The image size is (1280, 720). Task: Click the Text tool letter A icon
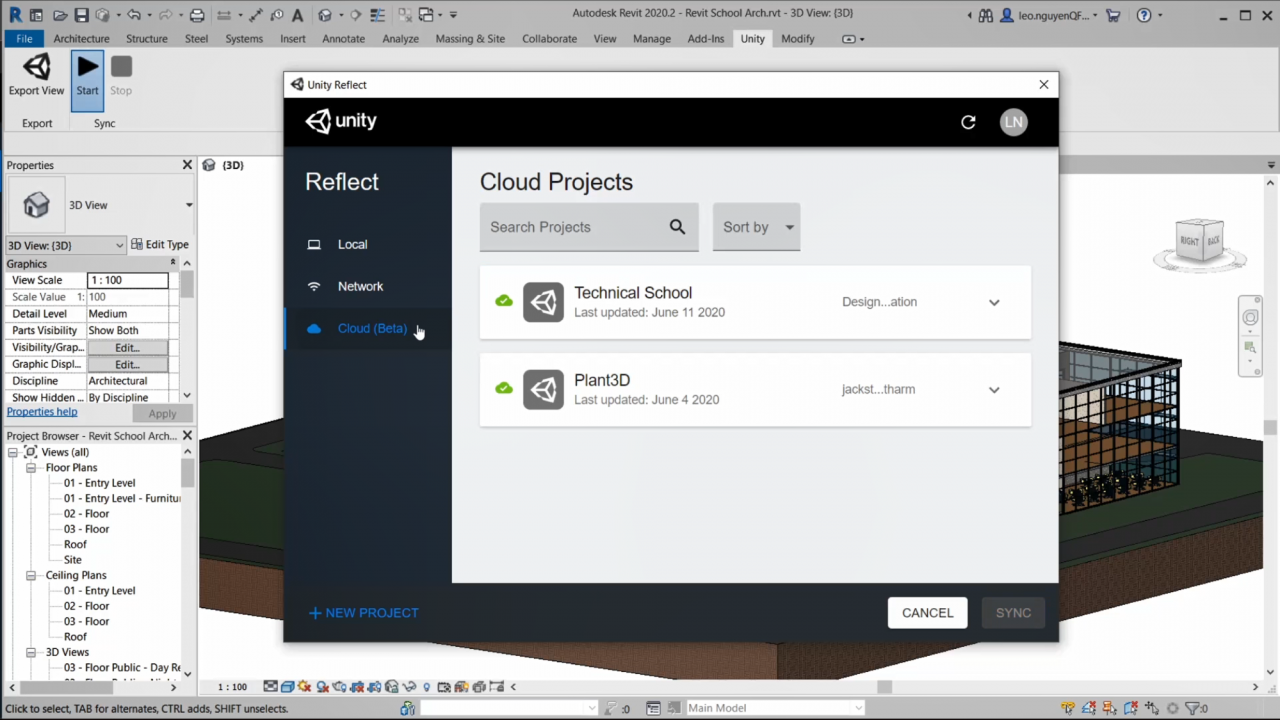[297, 15]
